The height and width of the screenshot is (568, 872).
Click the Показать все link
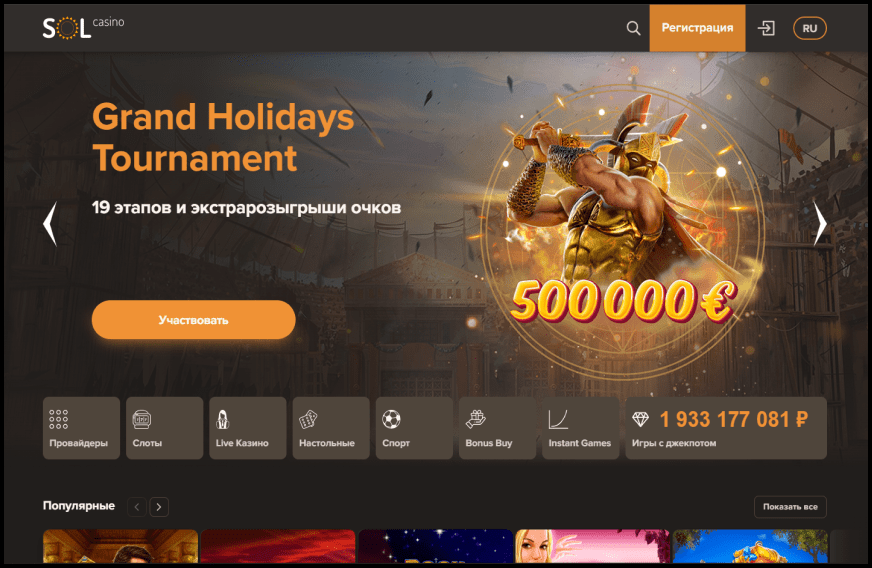point(790,507)
